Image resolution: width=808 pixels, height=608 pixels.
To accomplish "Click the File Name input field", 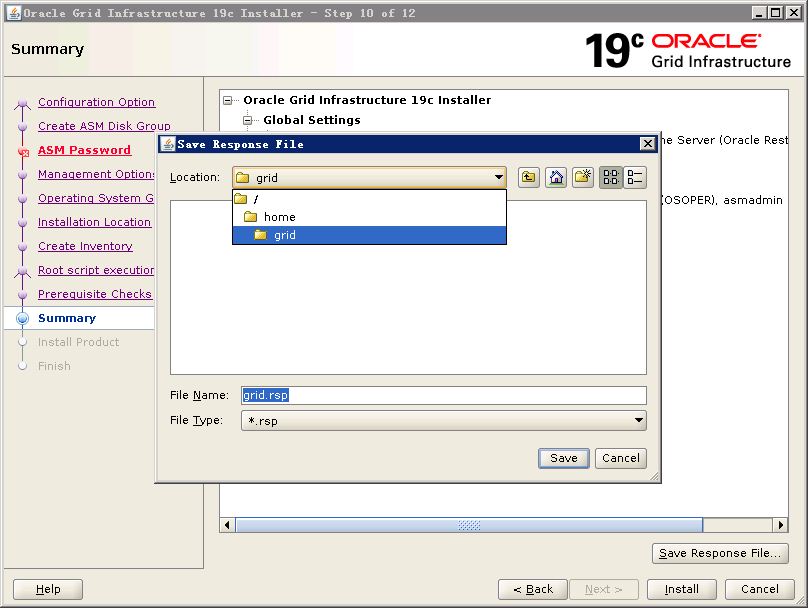I will [x=444, y=395].
